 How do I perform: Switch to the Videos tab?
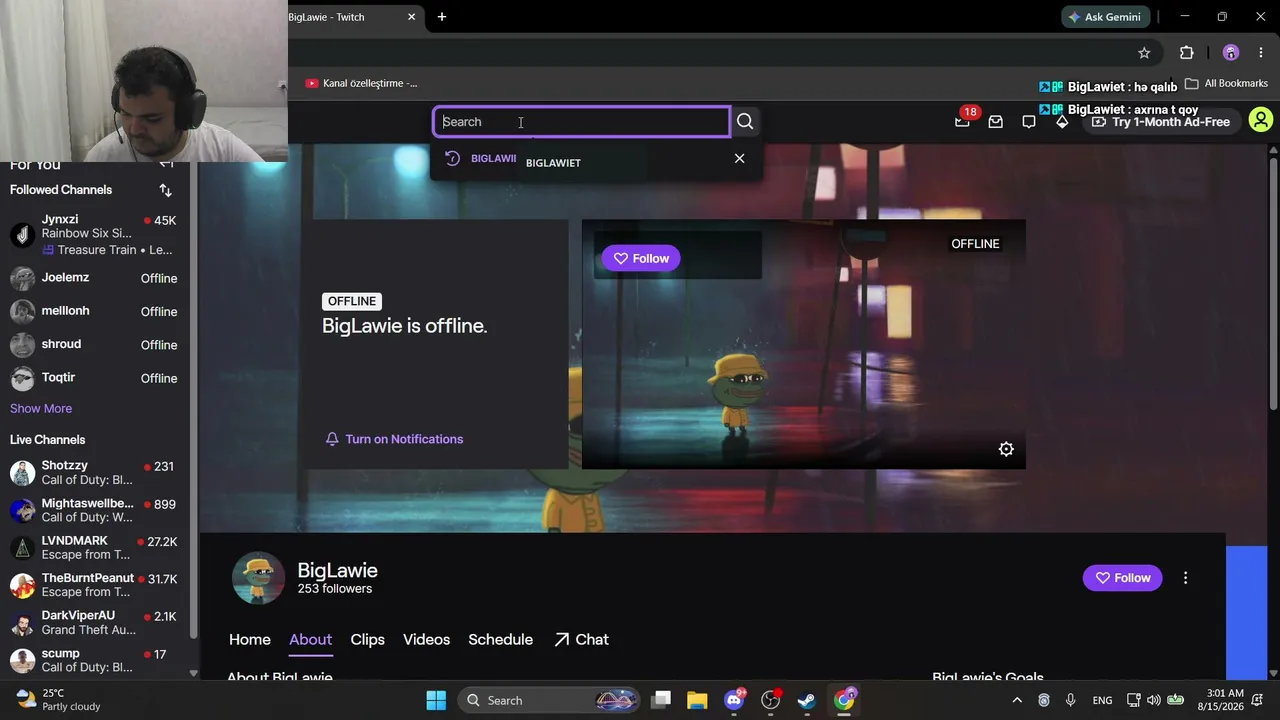pos(426,640)
